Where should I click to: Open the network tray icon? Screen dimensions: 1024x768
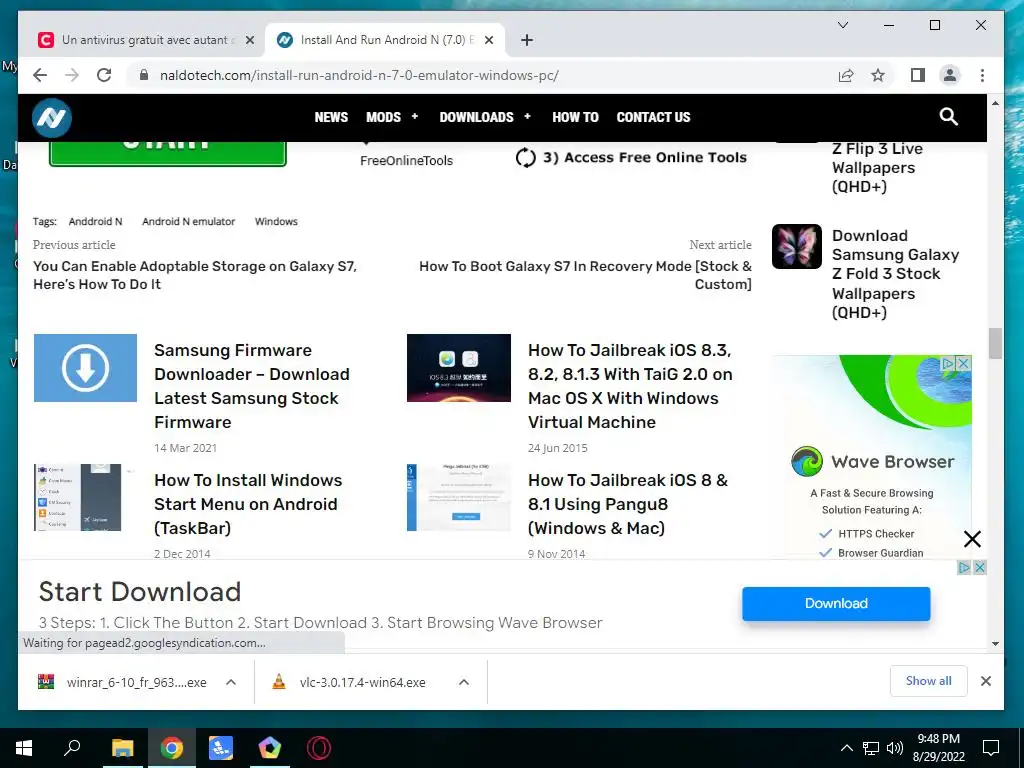[871, 748]
